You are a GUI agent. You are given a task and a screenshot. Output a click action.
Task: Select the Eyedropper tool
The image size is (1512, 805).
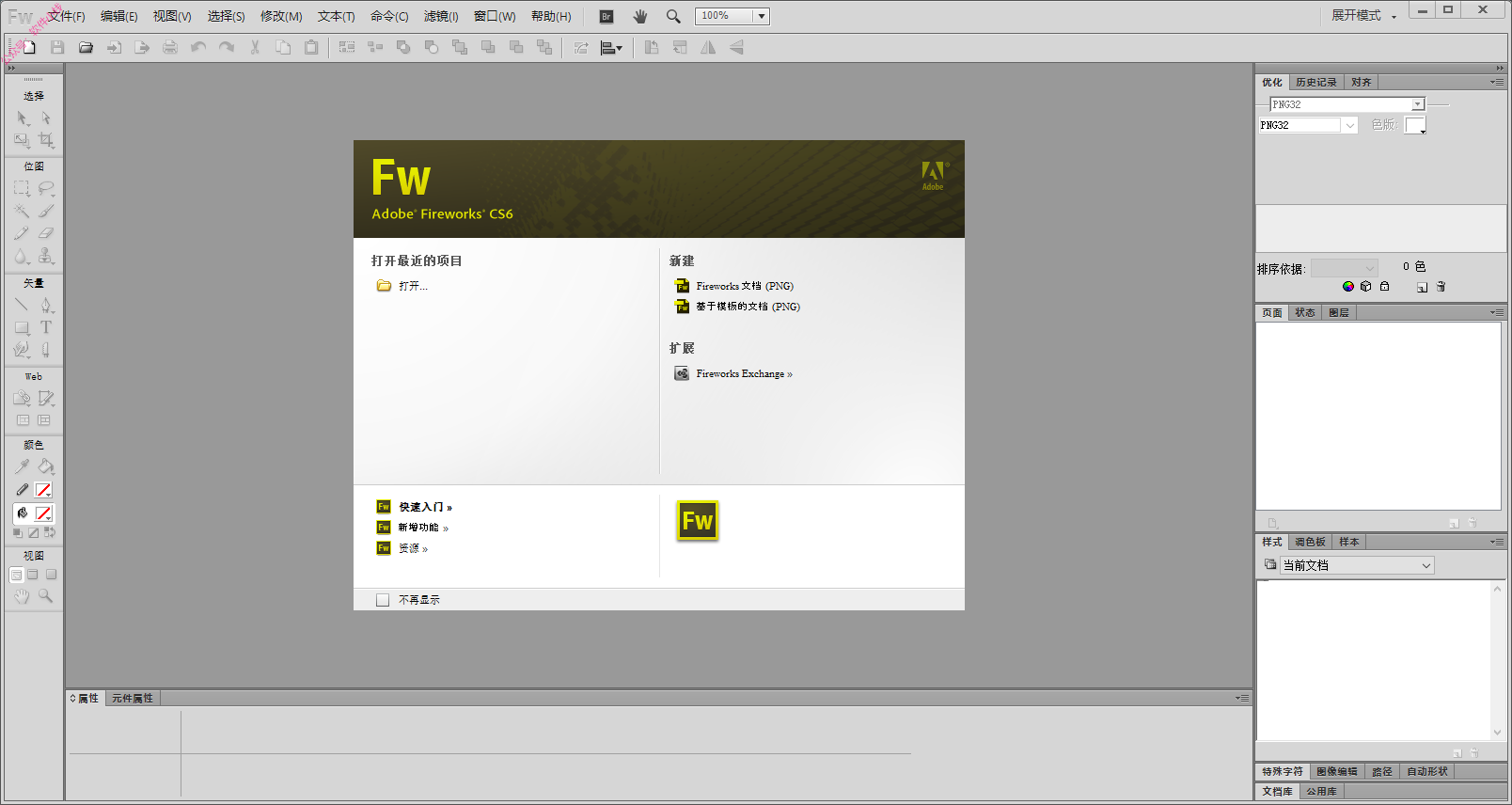22,466
